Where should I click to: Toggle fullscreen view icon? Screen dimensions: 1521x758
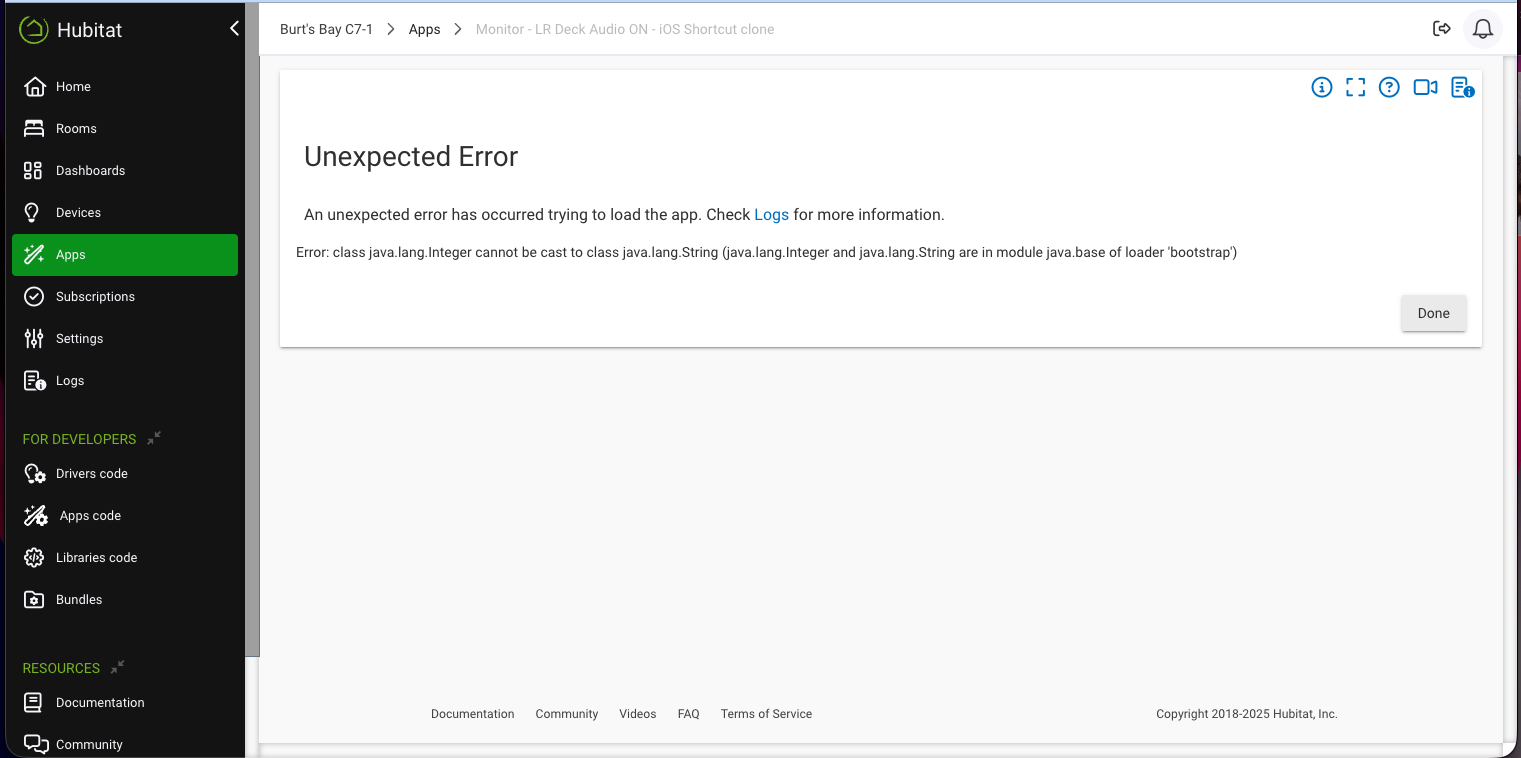(1355, 88)
